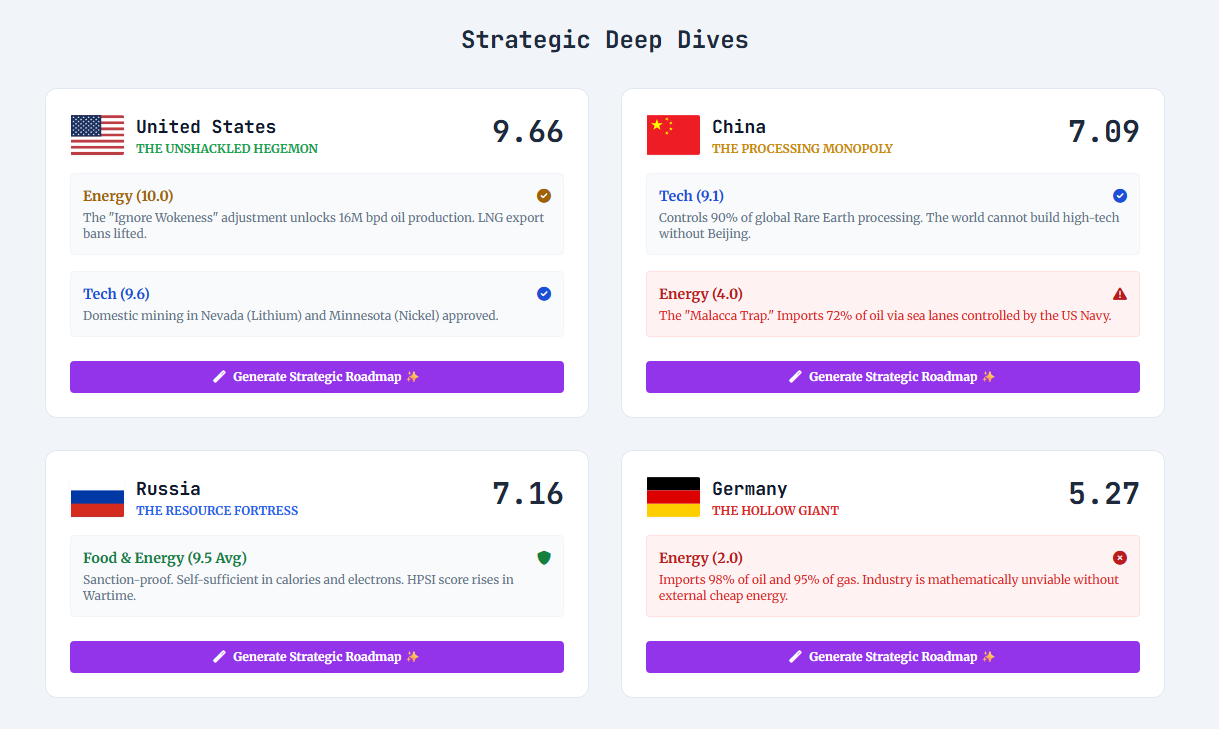Click the Russia flag icon

[97, 497]
